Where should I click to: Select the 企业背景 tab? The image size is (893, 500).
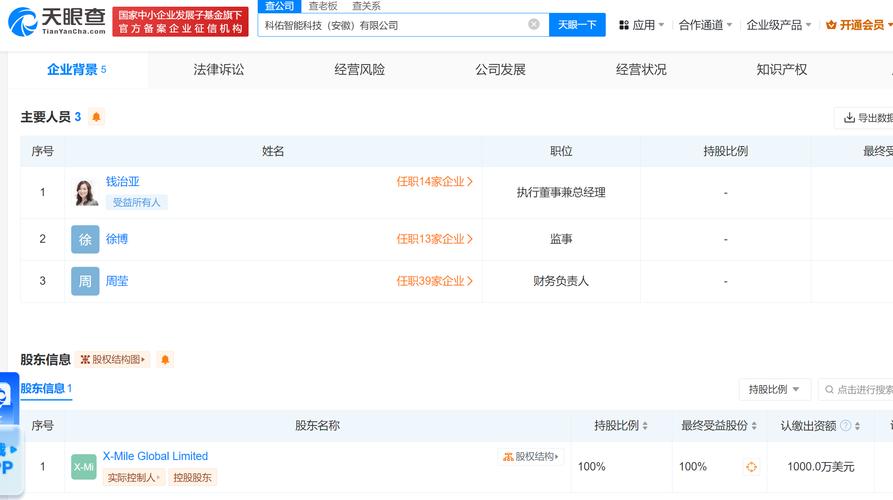(77, 69)
